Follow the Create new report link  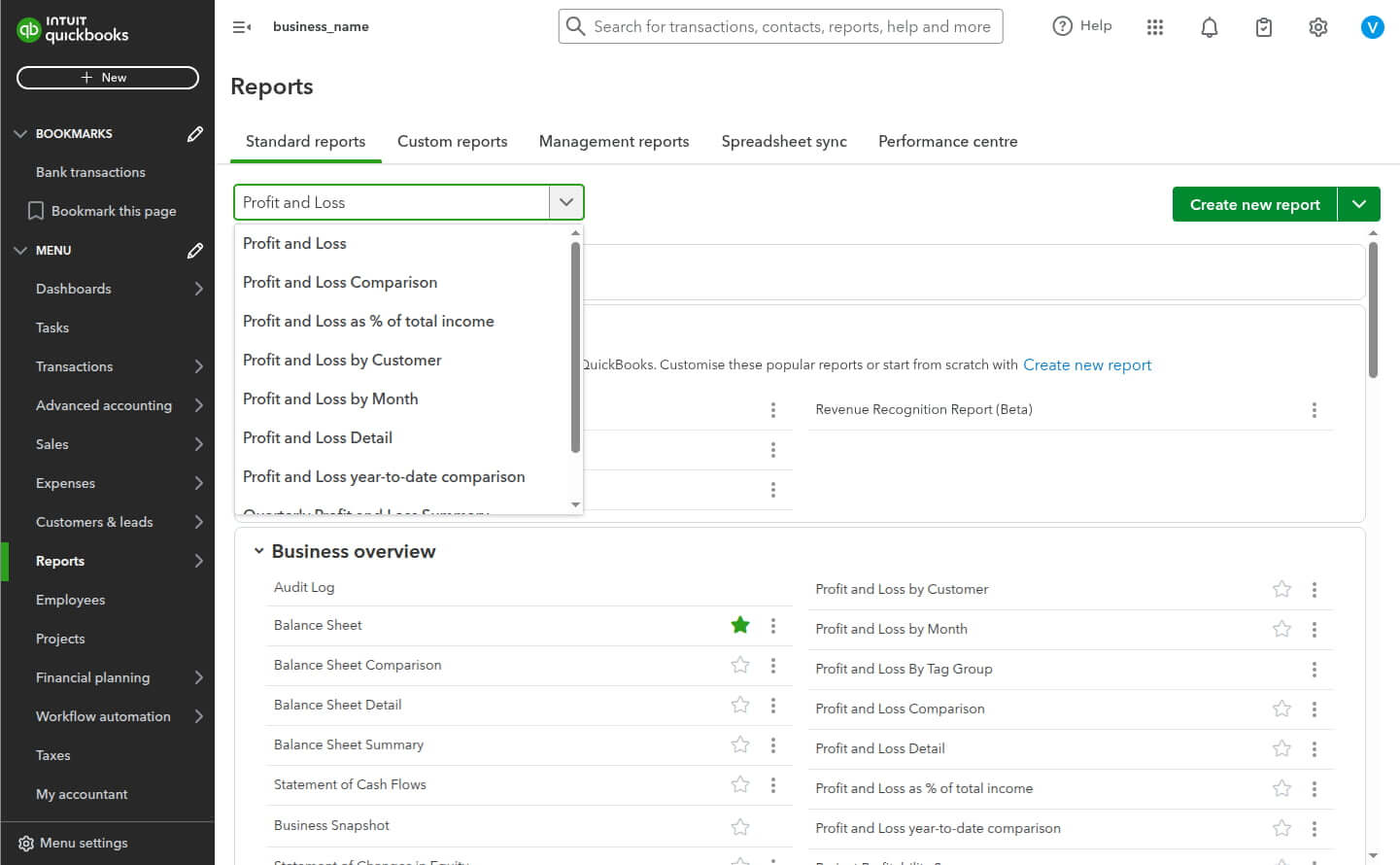tap(1087, 365)
